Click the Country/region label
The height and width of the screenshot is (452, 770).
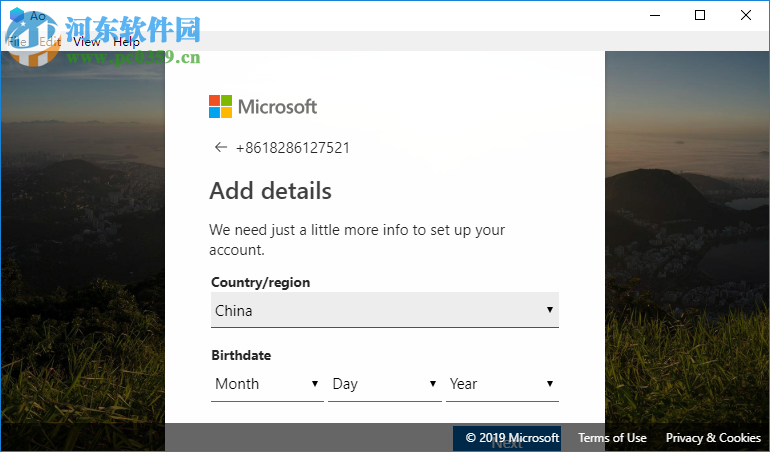261,282
